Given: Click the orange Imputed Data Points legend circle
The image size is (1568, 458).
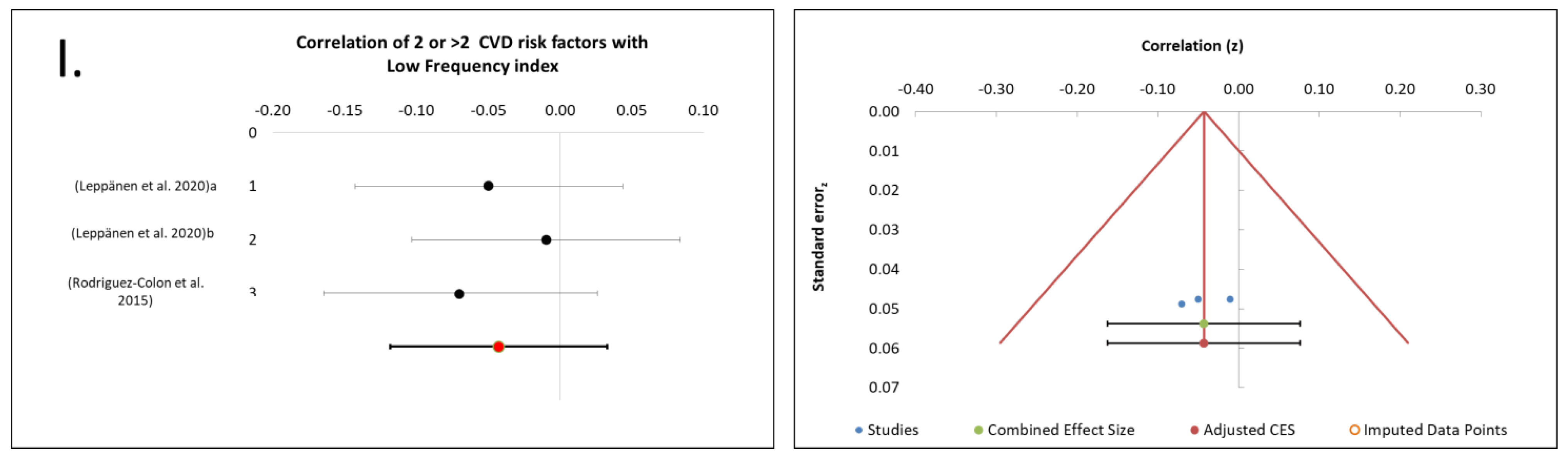Looking at the screenshot, I should 1354,430.
